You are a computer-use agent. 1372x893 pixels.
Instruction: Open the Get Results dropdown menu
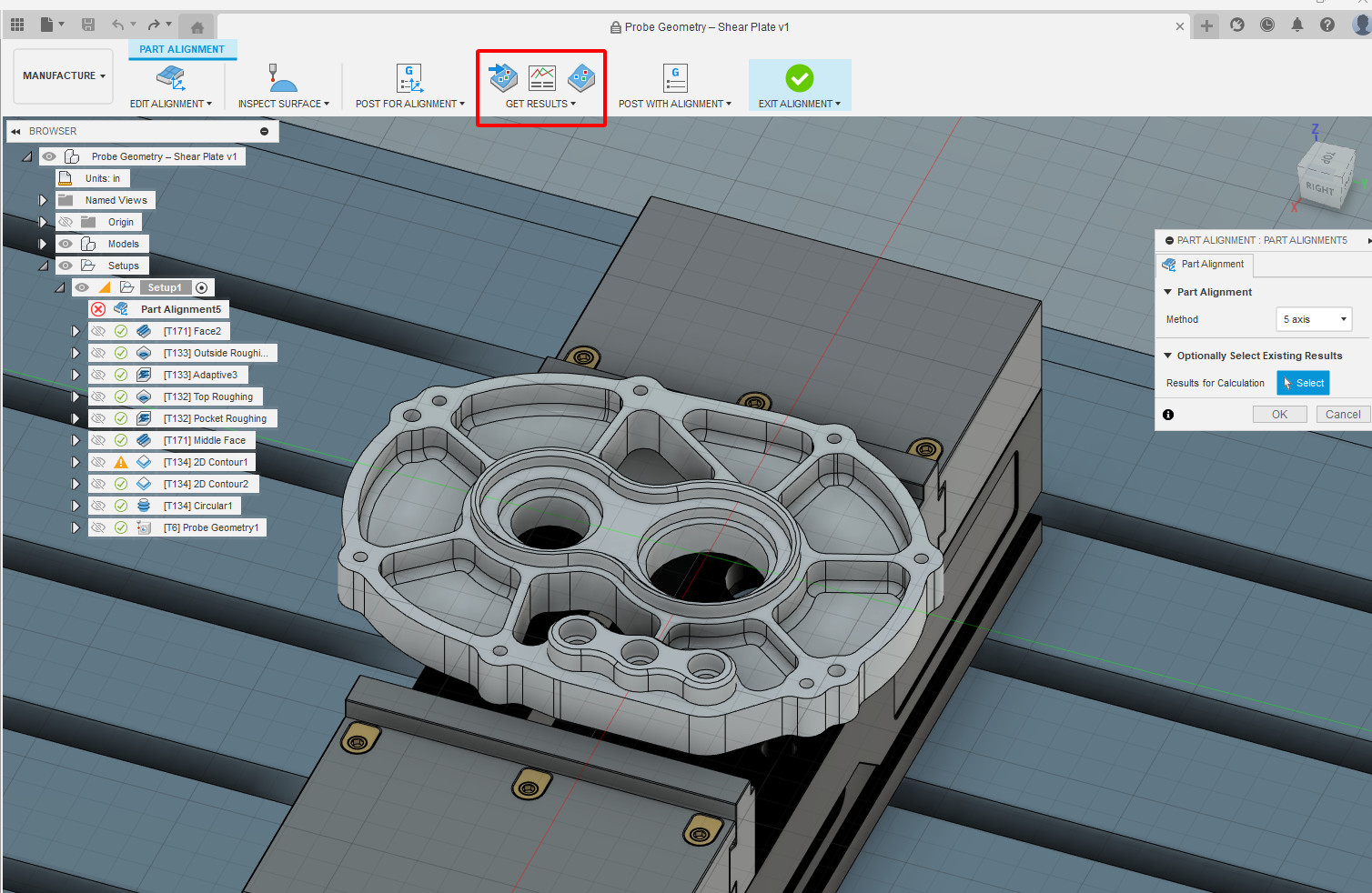[540, 104]
